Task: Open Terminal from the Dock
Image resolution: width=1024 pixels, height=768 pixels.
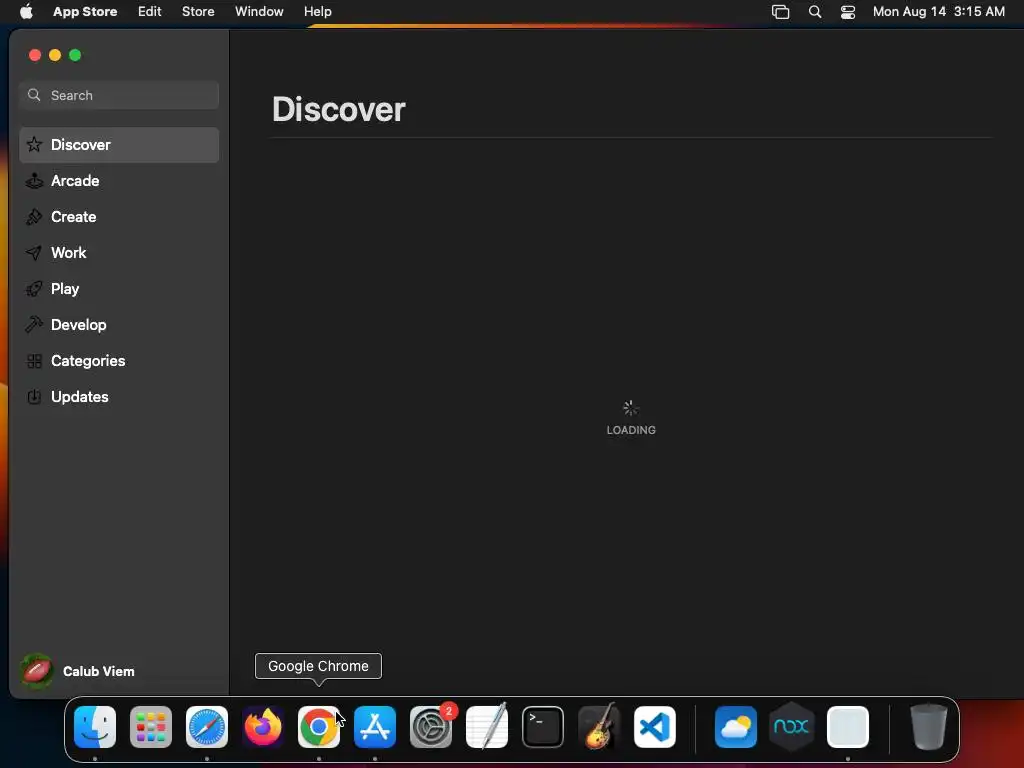Action: (543, 727)
